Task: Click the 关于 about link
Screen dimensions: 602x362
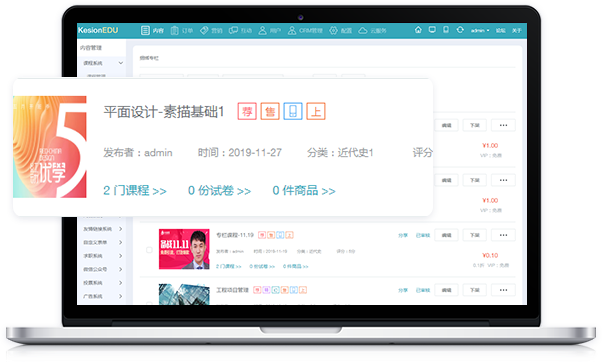Action: 516,30
